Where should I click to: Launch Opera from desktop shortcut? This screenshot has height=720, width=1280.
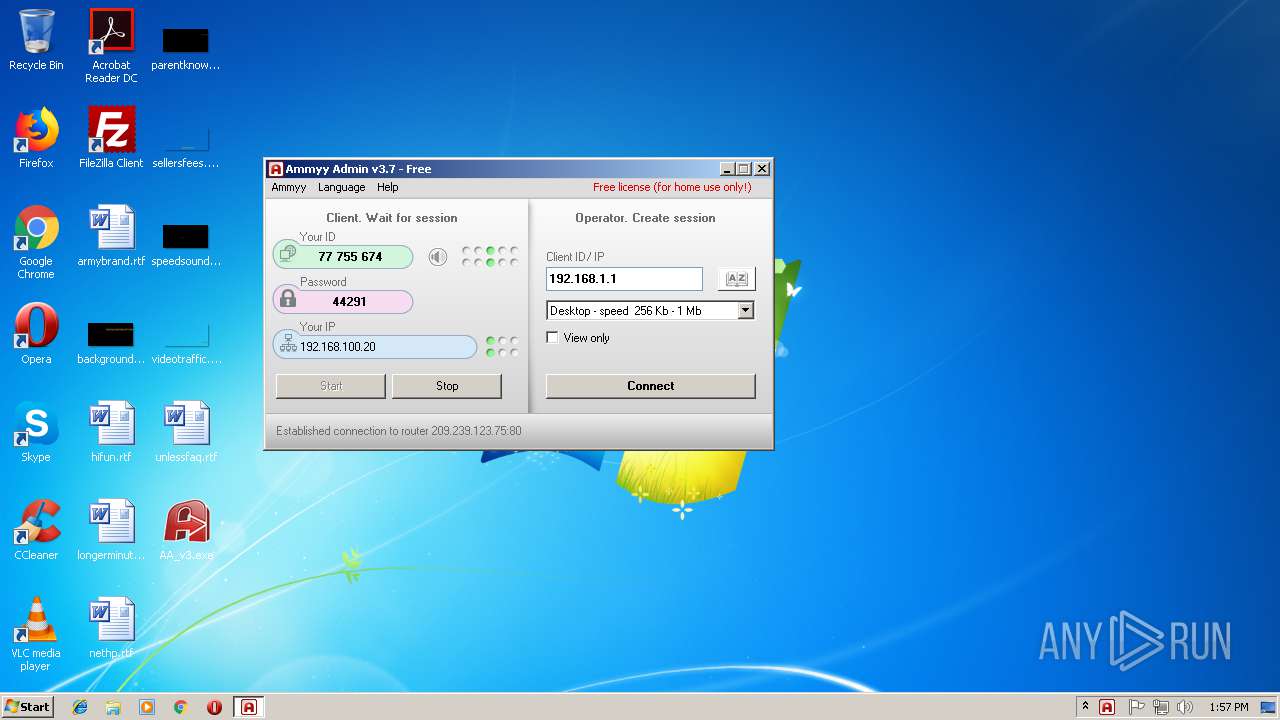pyautogui.click(x=36, y=333)
